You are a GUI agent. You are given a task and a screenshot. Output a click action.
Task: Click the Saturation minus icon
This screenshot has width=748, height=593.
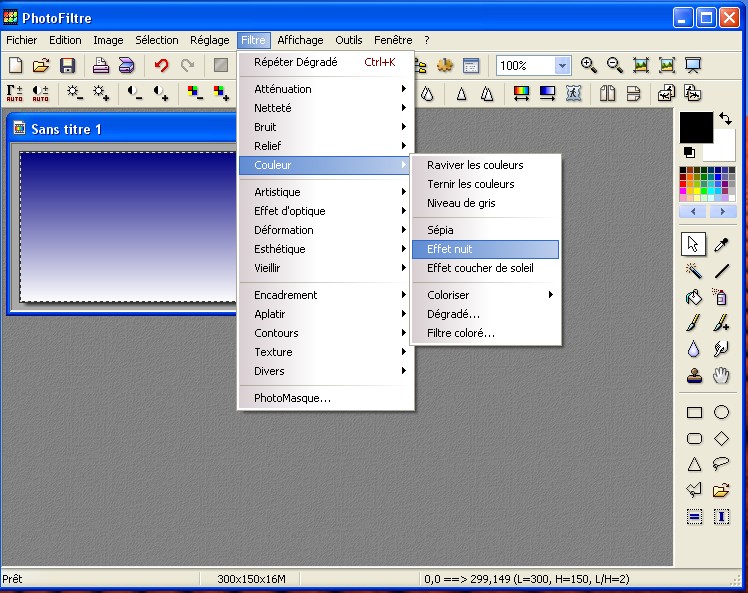coord(195,93)
